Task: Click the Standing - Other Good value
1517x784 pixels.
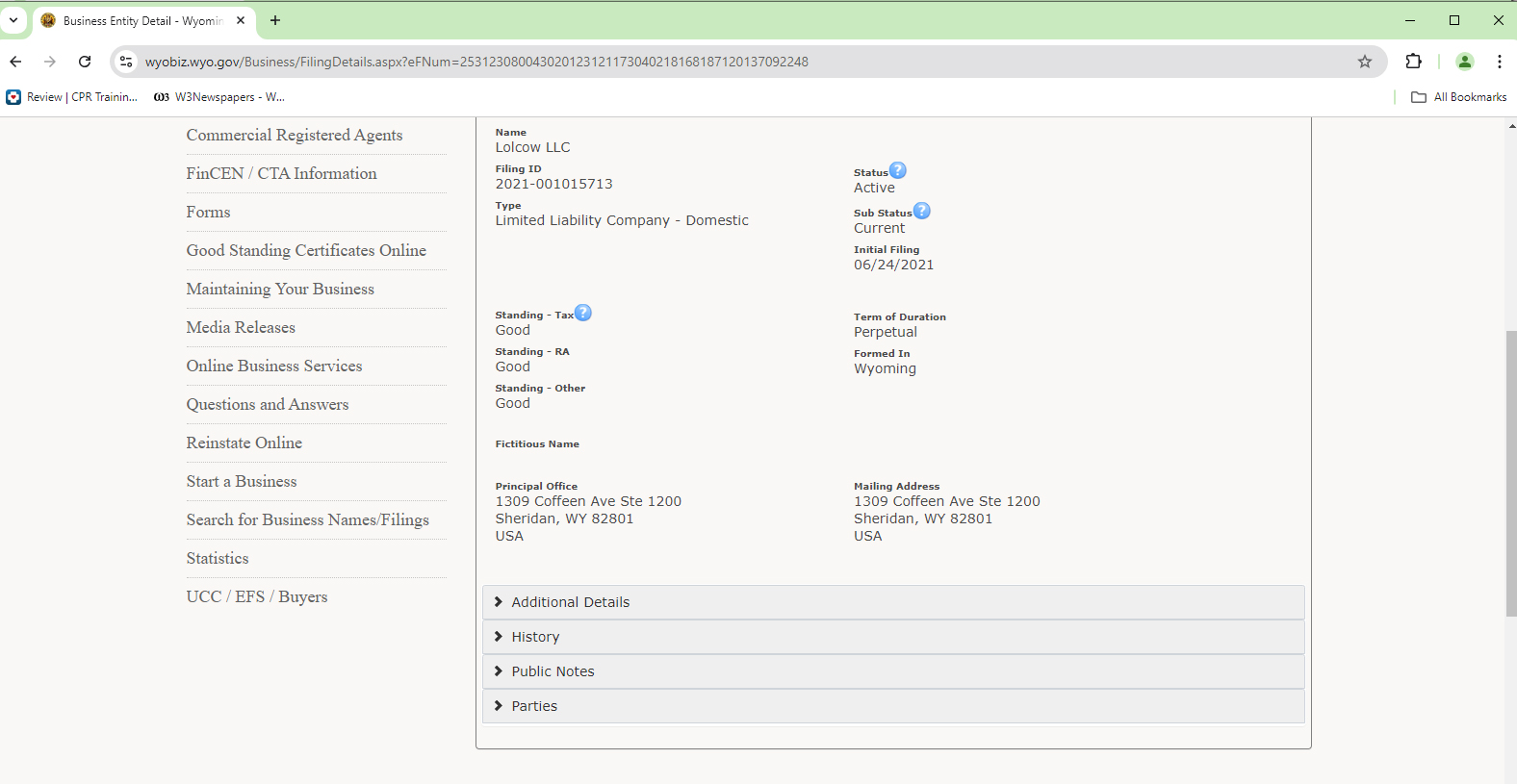Action: coord(512,403)
